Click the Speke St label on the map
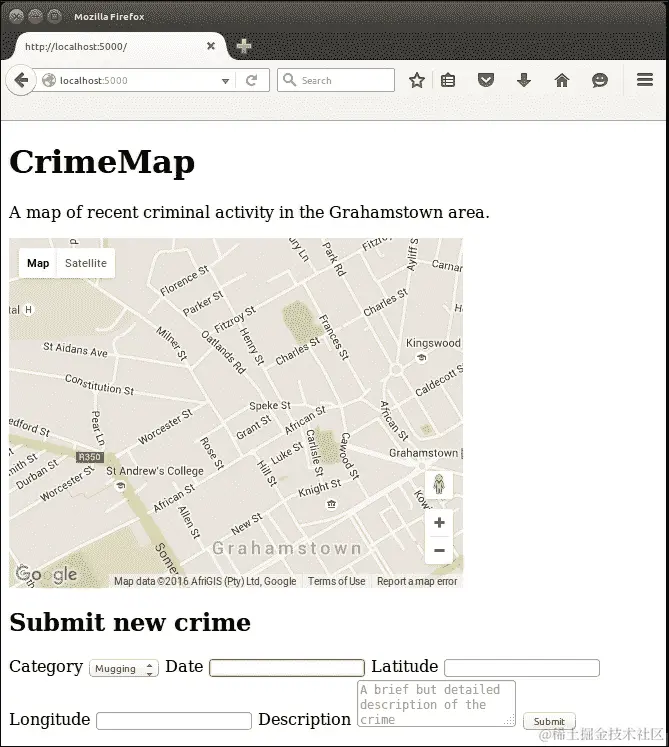Image resolution: width=669 pixels, height=747 pixels. [270, 405]
